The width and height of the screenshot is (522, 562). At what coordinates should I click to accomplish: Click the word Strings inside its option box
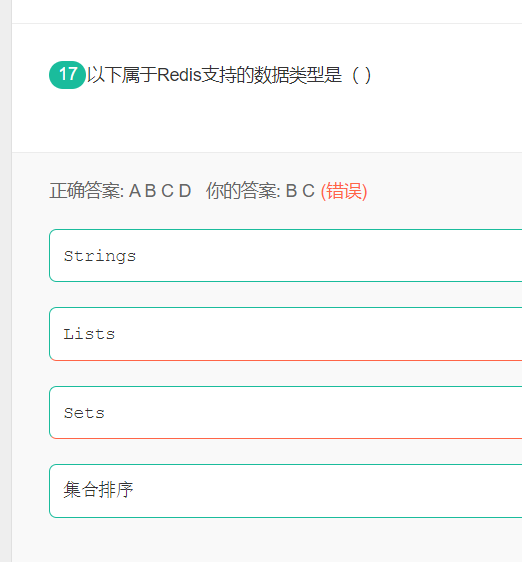[x=100, y=256]
